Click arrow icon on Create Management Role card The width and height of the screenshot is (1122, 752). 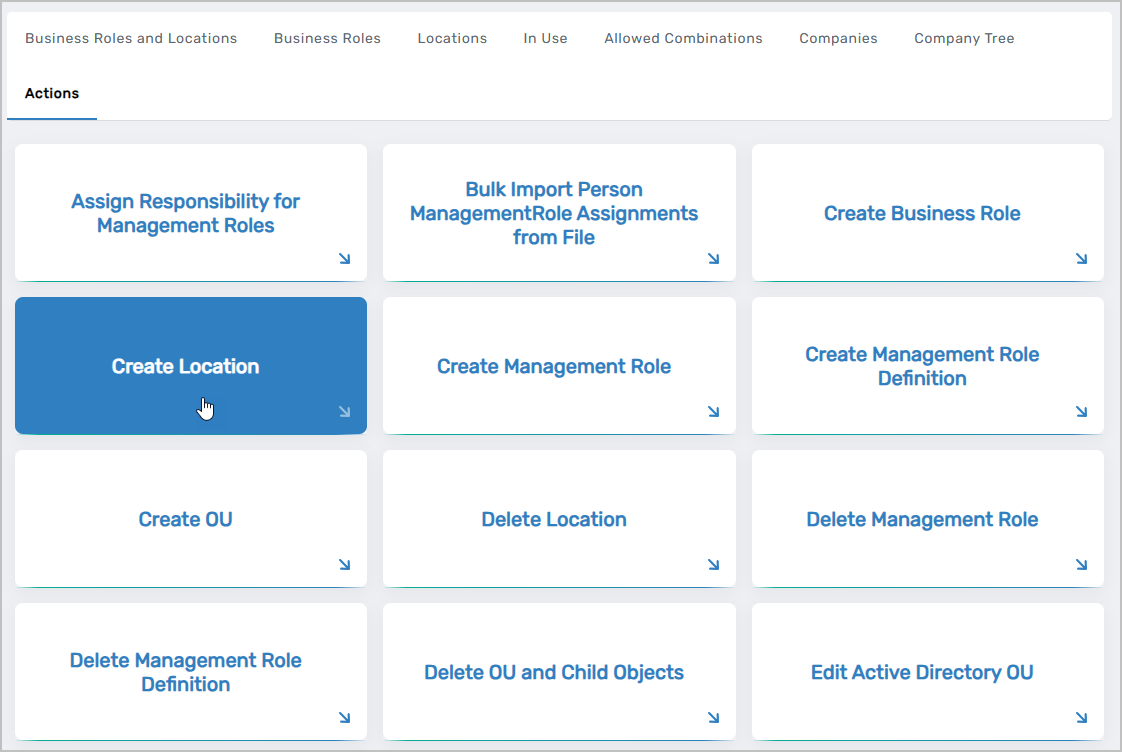click(x=713, y=412)
